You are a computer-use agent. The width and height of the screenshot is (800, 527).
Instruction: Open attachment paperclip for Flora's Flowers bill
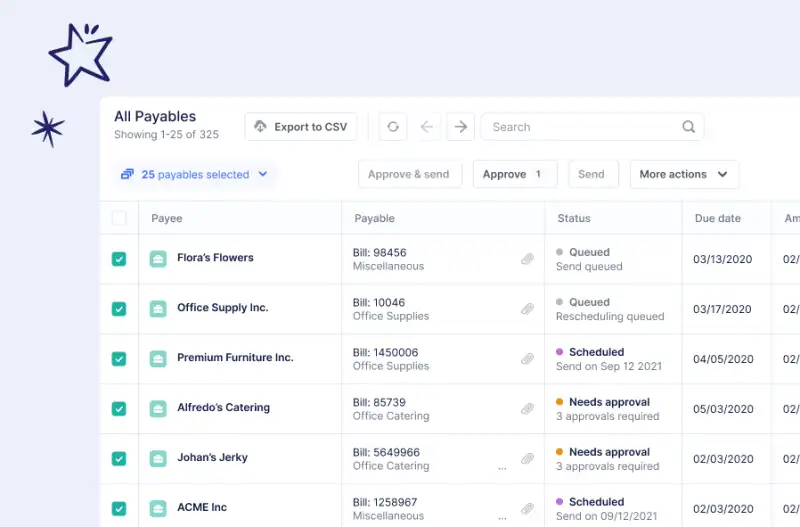[x=527, y=259]
